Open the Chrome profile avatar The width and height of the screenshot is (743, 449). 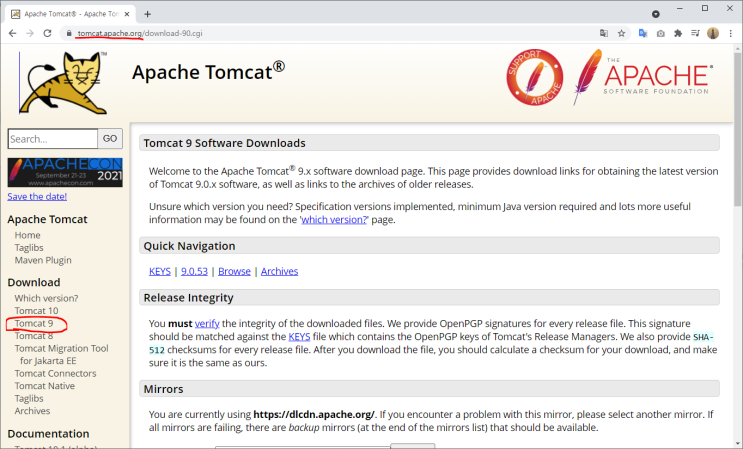pyautogui.click(x=713, y=33)
